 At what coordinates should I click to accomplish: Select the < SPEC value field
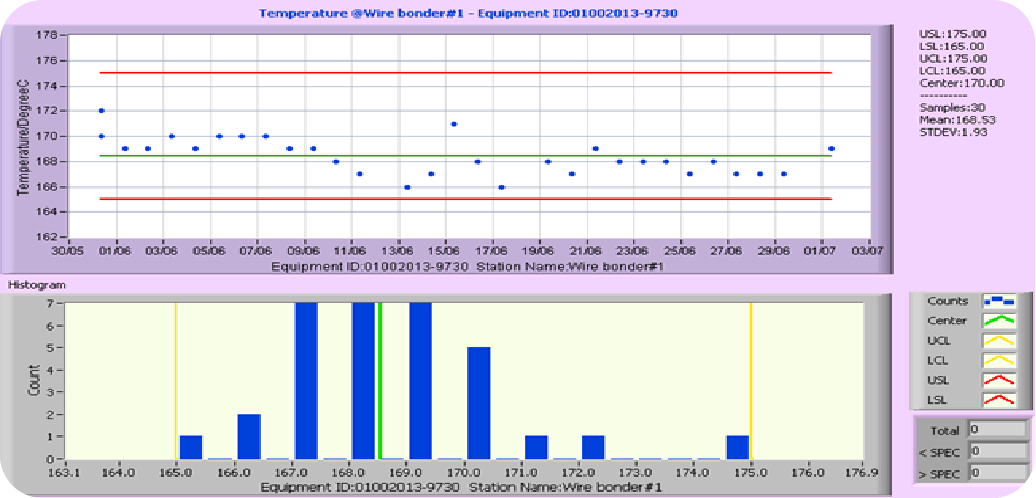[998, 451]
